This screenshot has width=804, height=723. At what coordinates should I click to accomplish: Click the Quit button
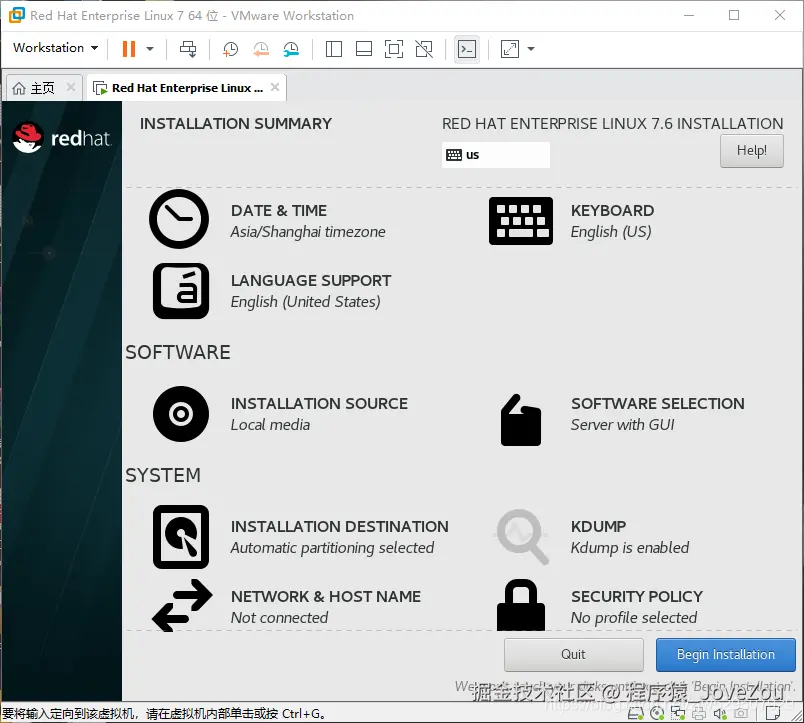tap(573, 655)
